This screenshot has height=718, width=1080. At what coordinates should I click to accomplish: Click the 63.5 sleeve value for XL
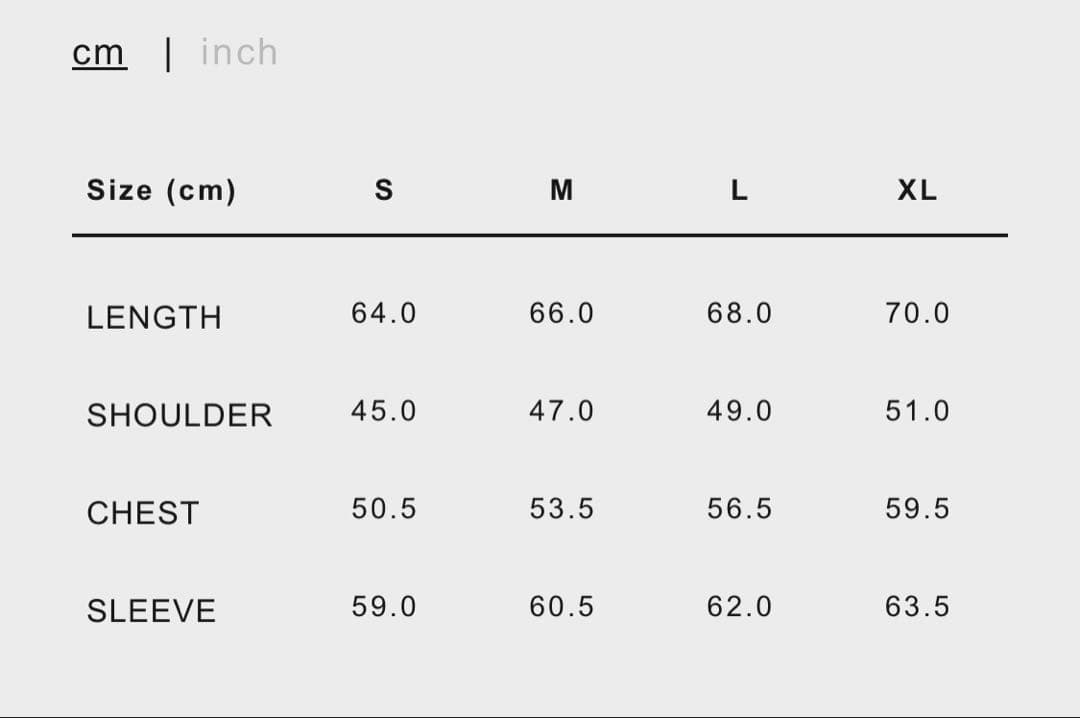[917, 607]
